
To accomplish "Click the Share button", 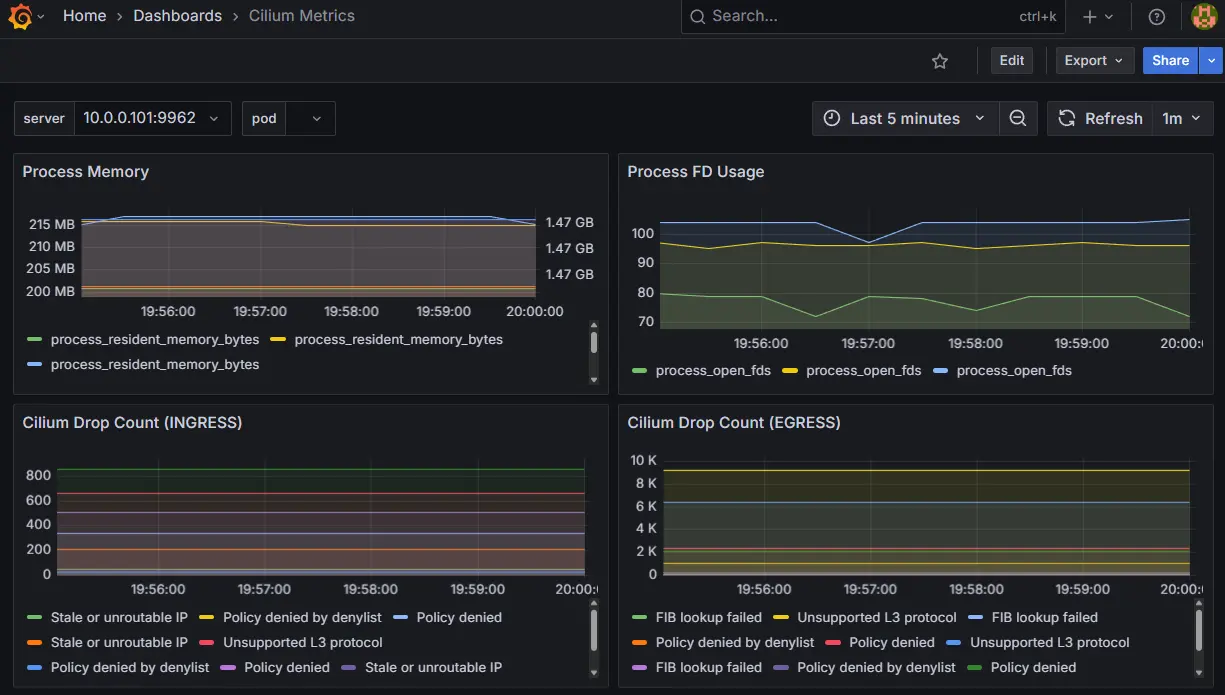I will [x=1170, y=61].
